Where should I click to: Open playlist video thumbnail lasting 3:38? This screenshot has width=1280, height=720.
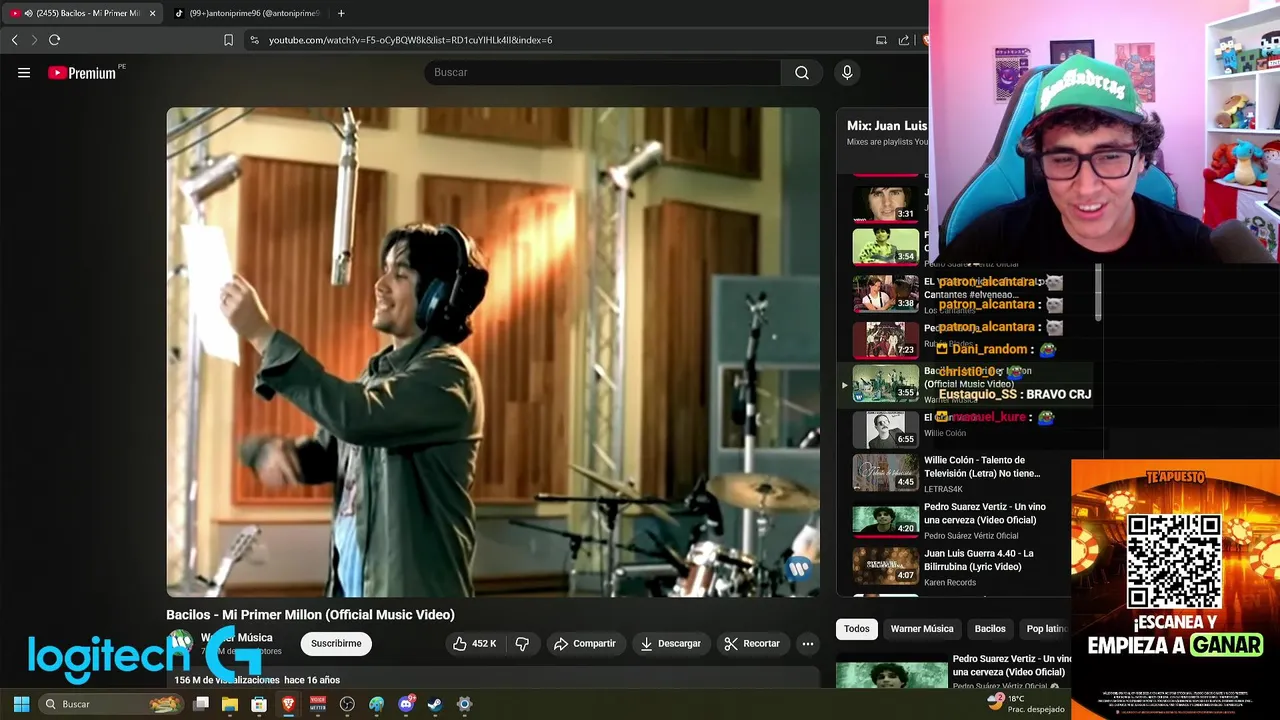pyautogui.click(x=885, y=293)
